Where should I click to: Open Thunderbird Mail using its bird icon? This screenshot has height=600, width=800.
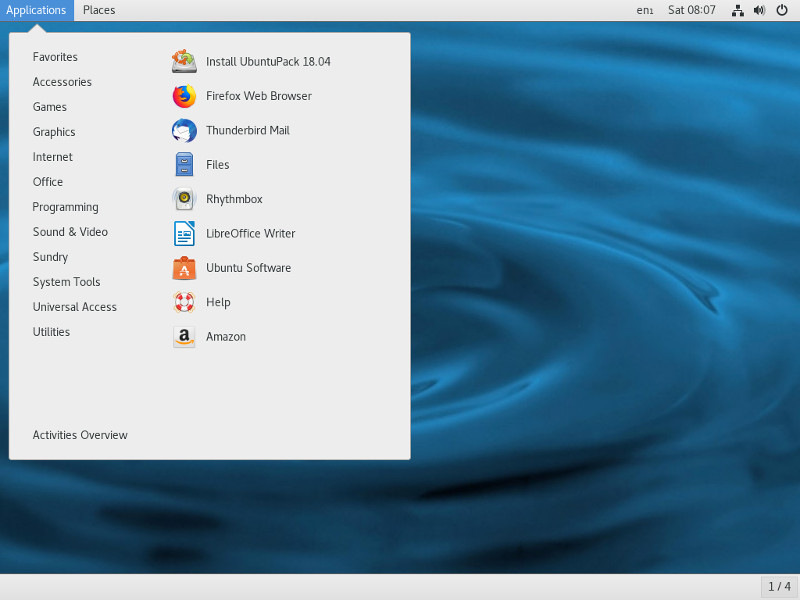coord(184,131)
